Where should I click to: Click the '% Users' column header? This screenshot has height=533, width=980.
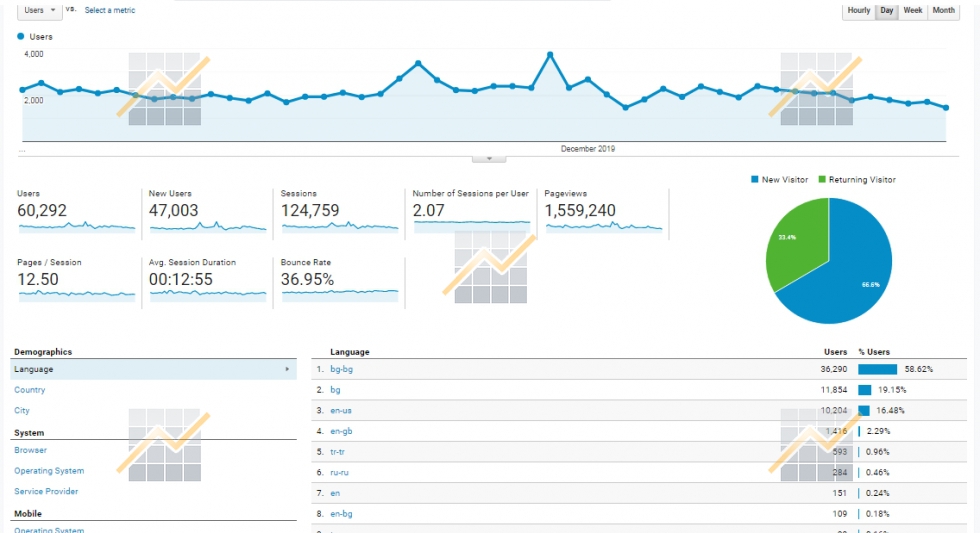coord(874,352)
